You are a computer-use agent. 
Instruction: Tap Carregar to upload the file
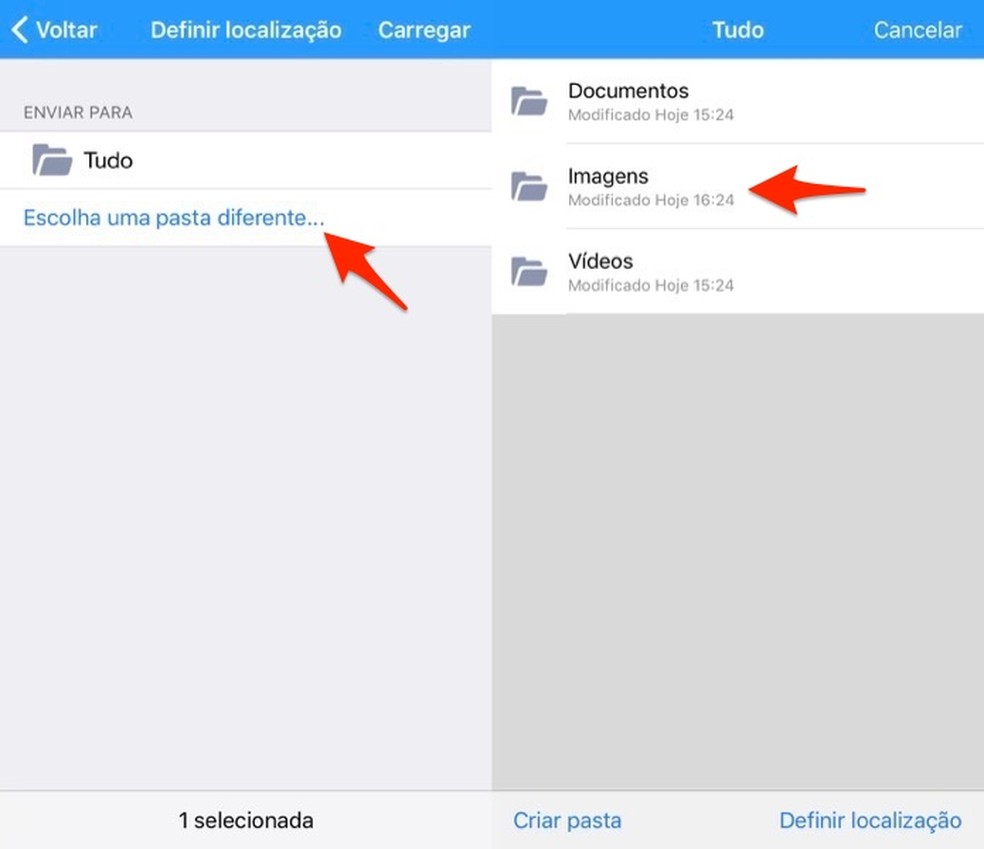424,29
